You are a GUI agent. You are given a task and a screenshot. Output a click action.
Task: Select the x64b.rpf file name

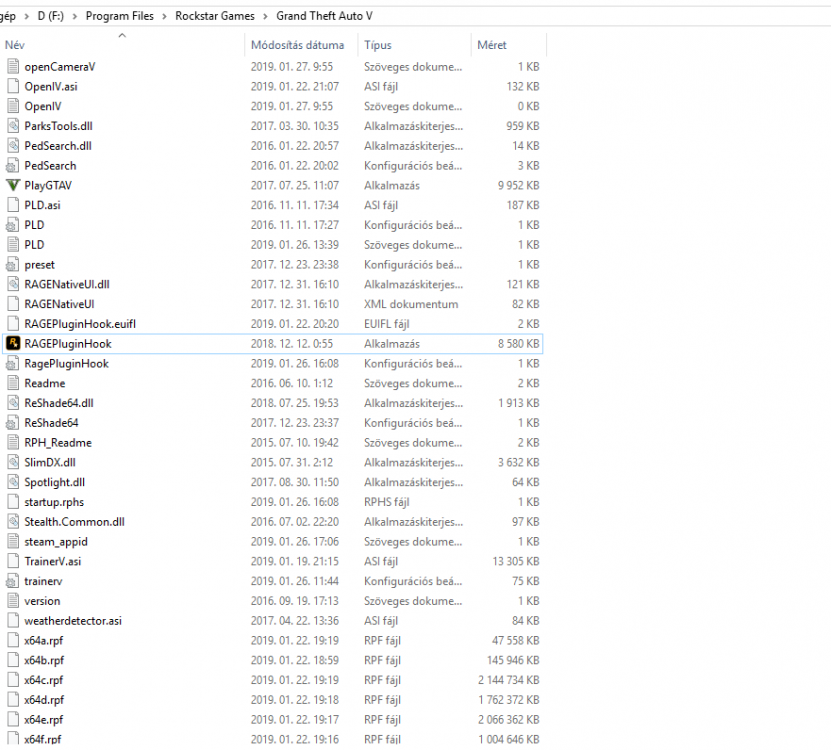(x=44, y=660)
